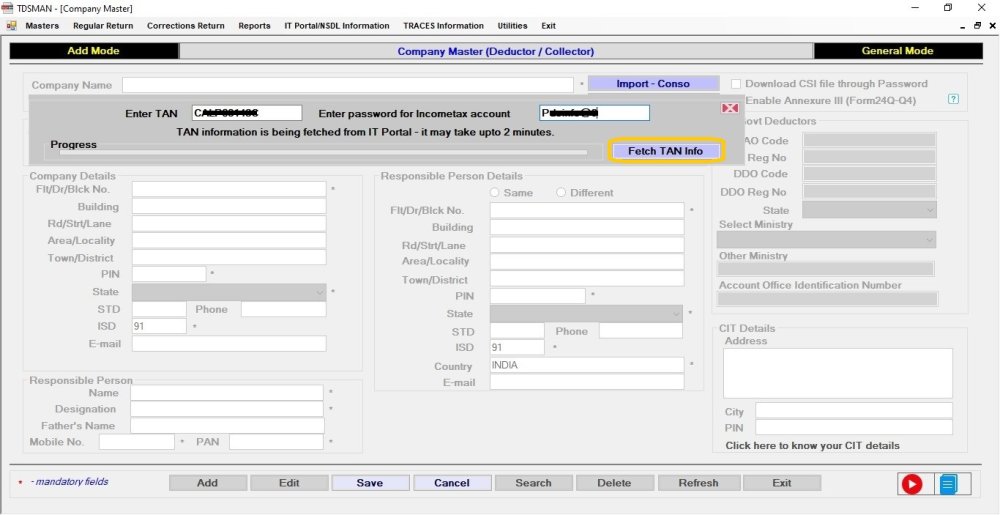Click the Company Details Flt/Dr/Blck No. field
Viewport: 1000px width, 515px height.
229,189
